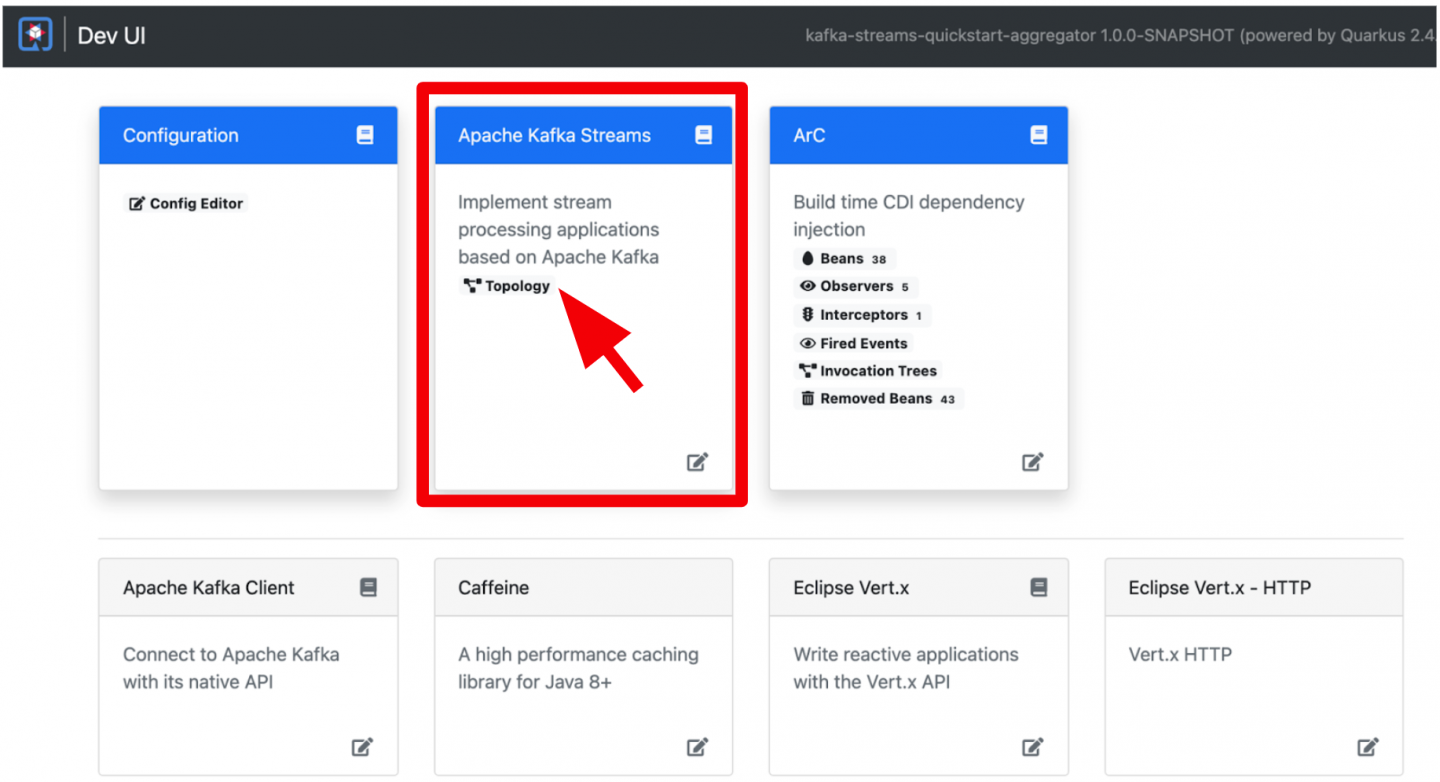Open Apache Kafka Client guide book icon
The image size is (1440, 782).
368,587
